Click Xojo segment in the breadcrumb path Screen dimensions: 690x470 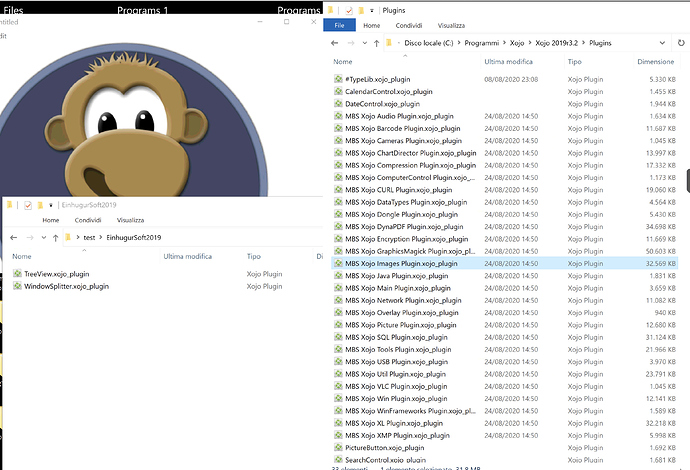pos(517,43)
